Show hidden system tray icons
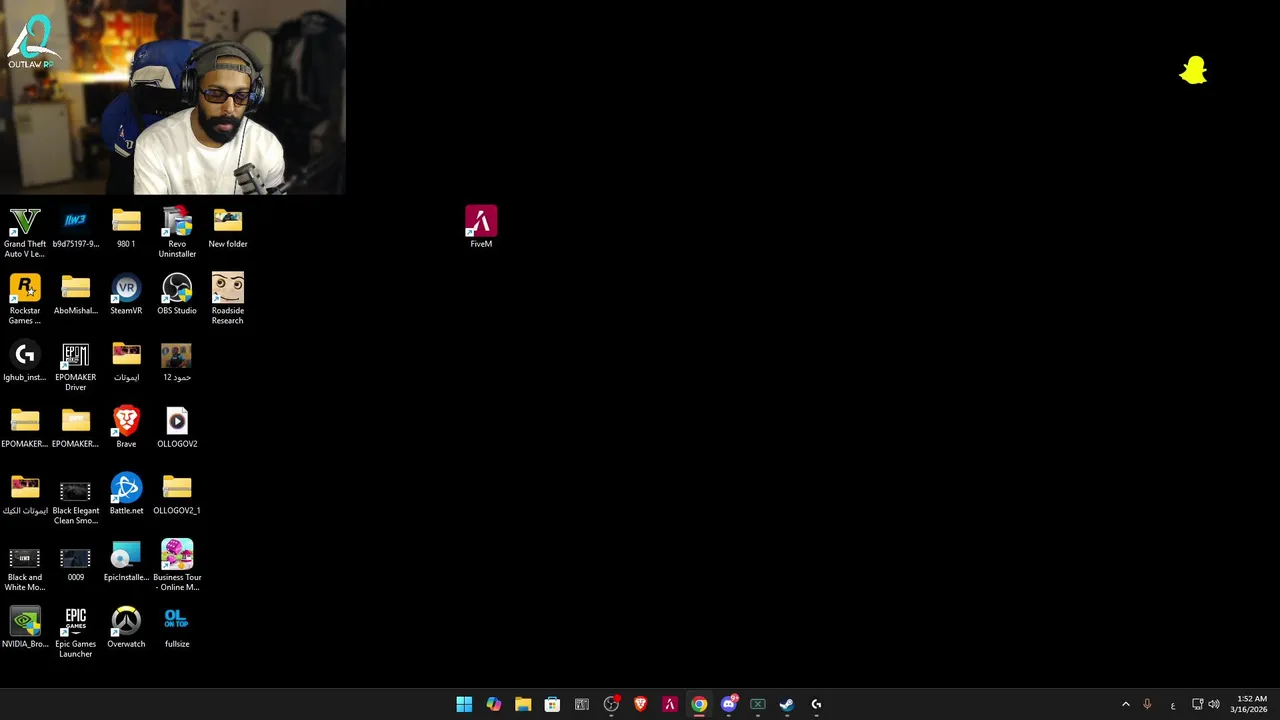The width and height of the screenshot is (1280, 720). pyautogui.click(x=1125, y=704)
